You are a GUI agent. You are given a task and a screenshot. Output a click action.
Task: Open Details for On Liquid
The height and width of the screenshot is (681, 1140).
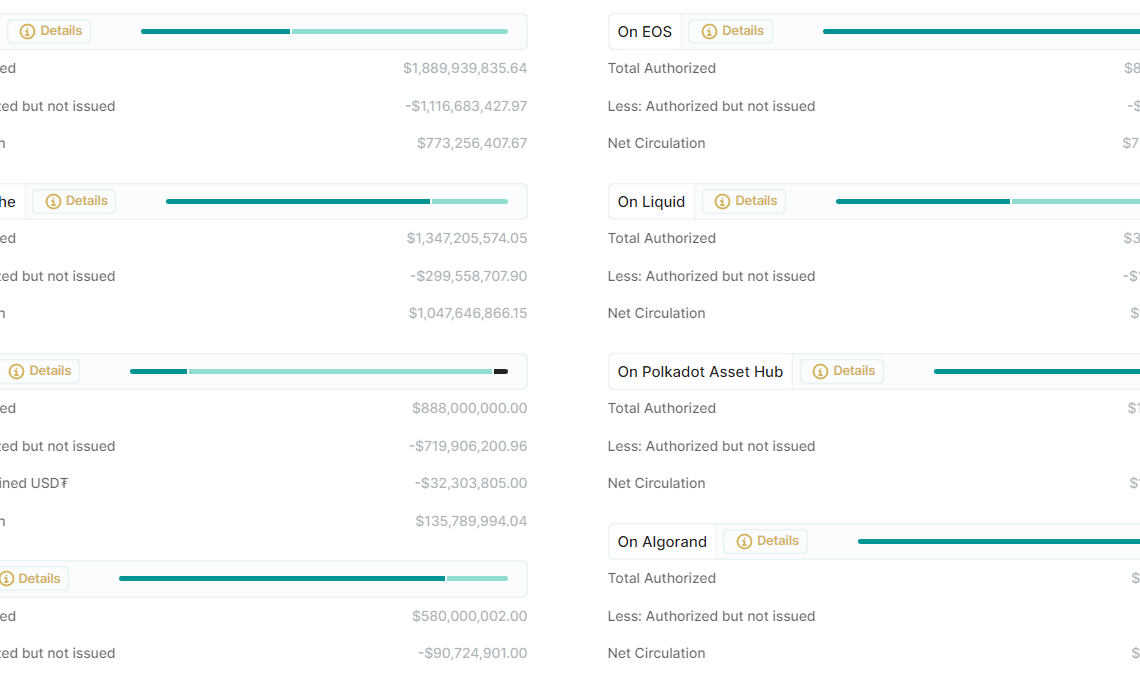pos(743,201)
